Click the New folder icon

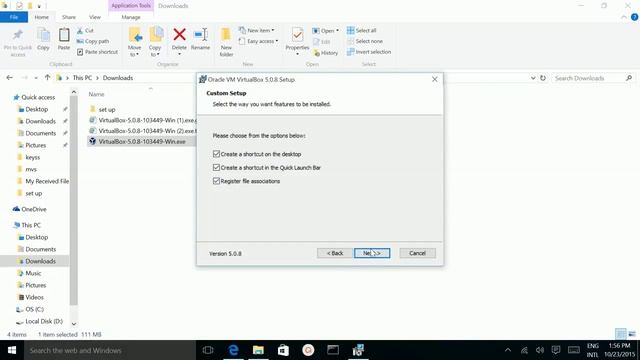[x=226, y=35]
